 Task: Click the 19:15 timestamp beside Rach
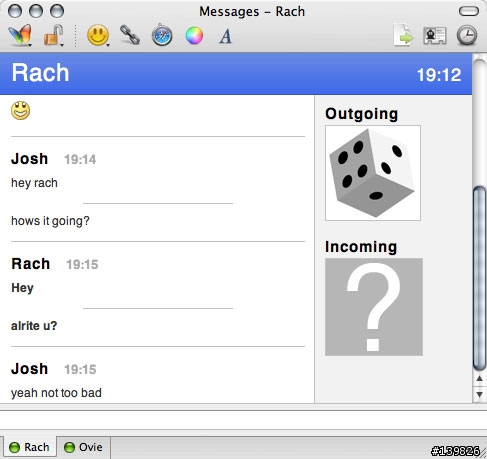[82, 265]
